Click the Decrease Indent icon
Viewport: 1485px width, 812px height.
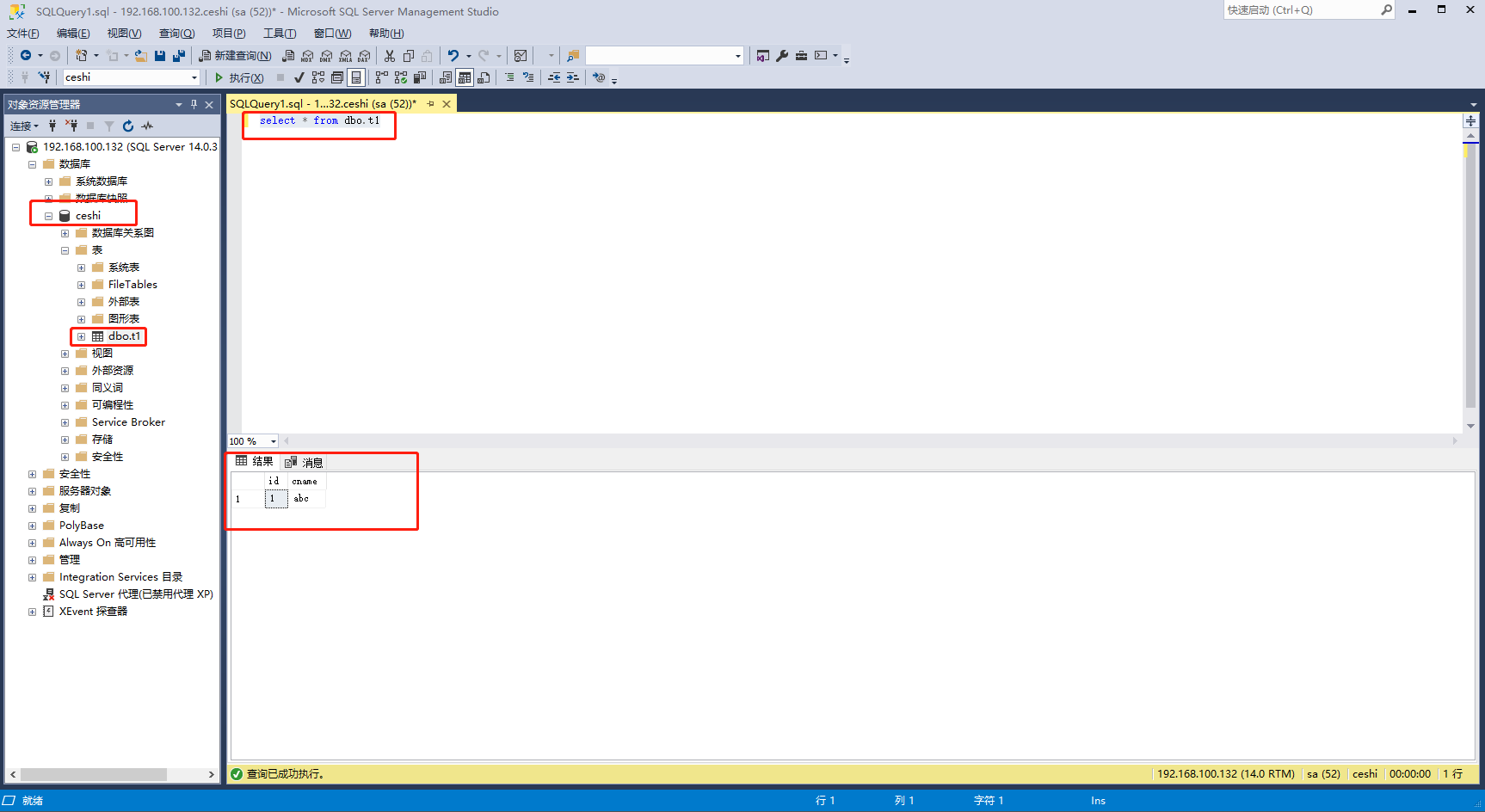coord(554,77)
